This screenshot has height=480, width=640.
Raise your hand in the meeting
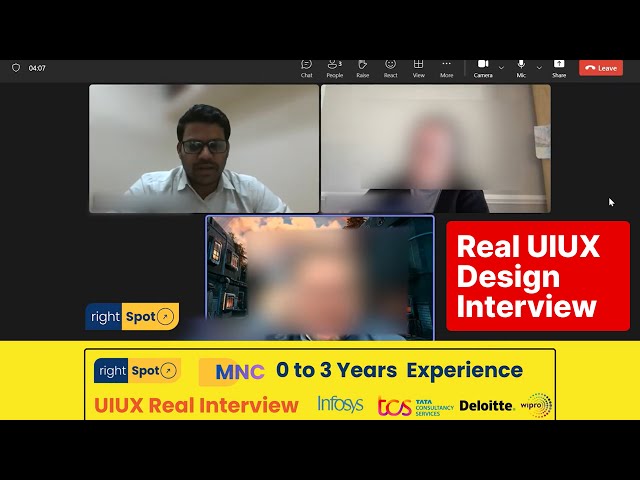(362, 69)
